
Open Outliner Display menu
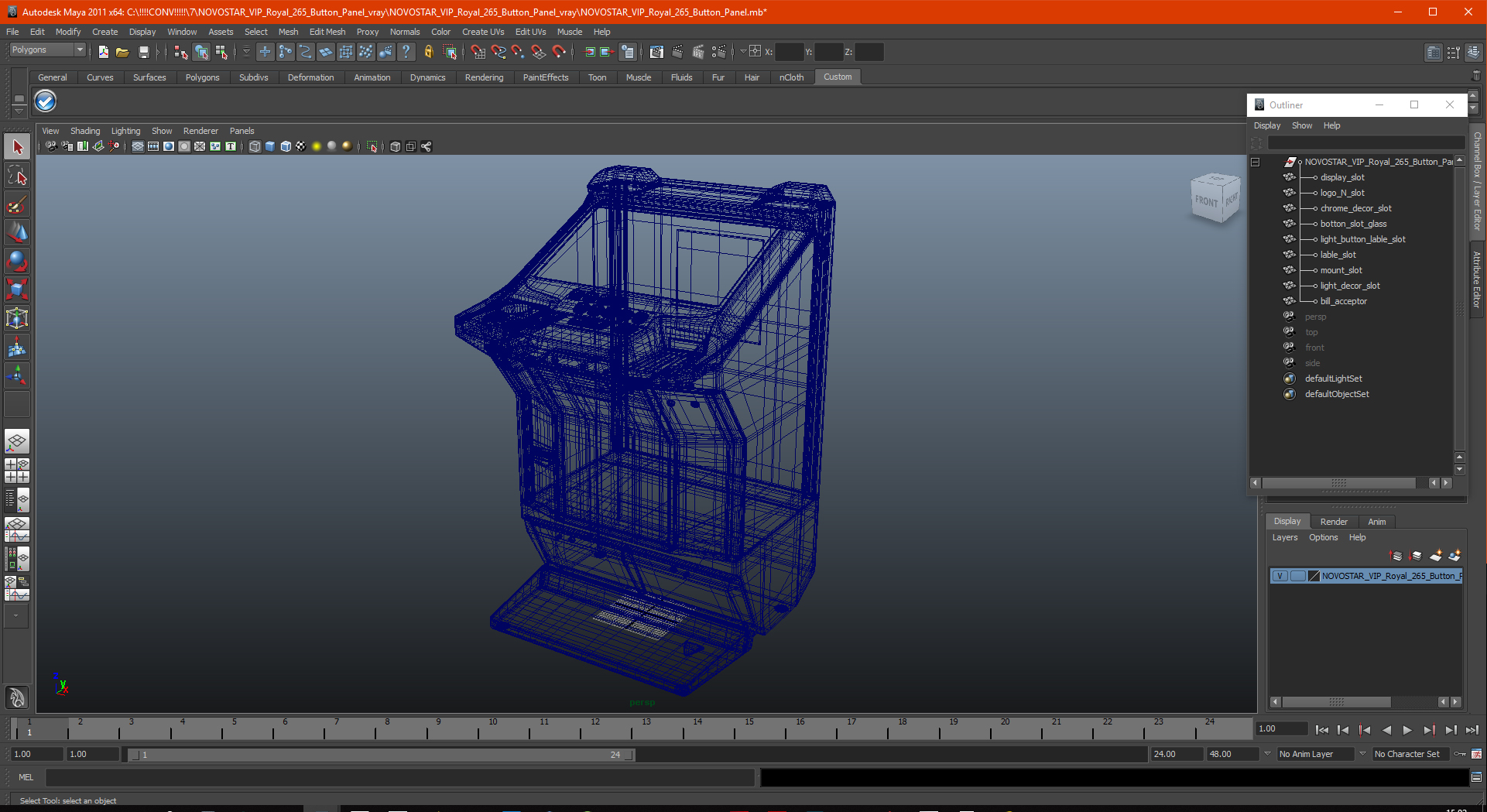pyautogui.click(x=1267, y=125)
